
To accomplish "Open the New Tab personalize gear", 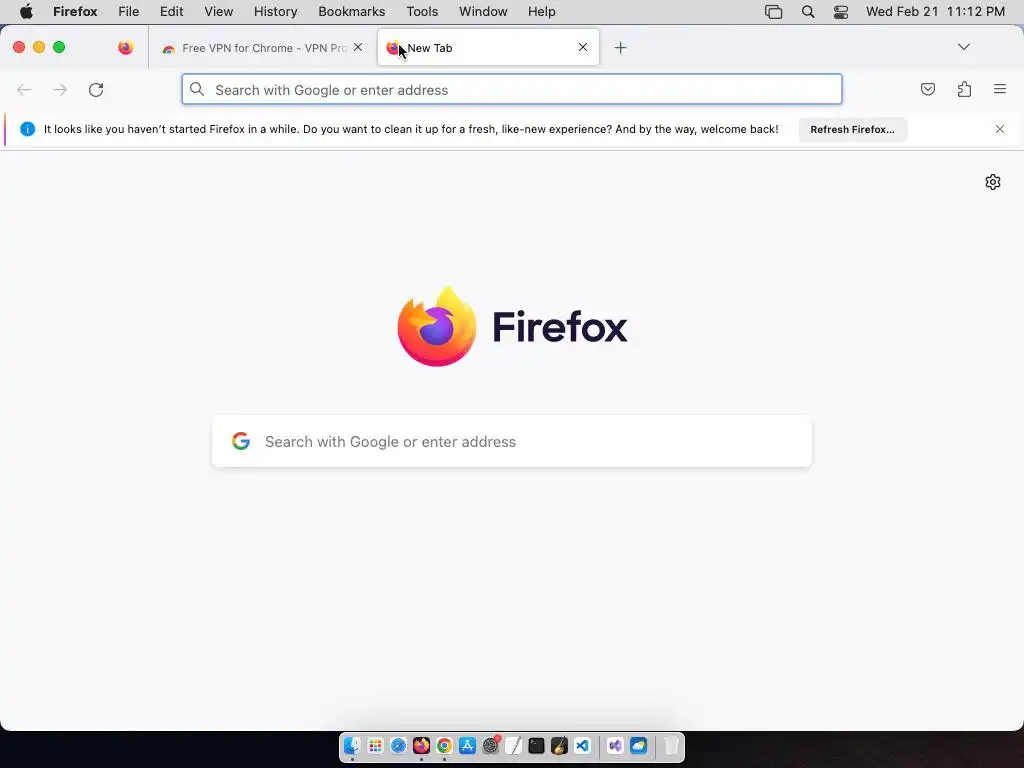I will pyautogui.click(x=993, y=182).
